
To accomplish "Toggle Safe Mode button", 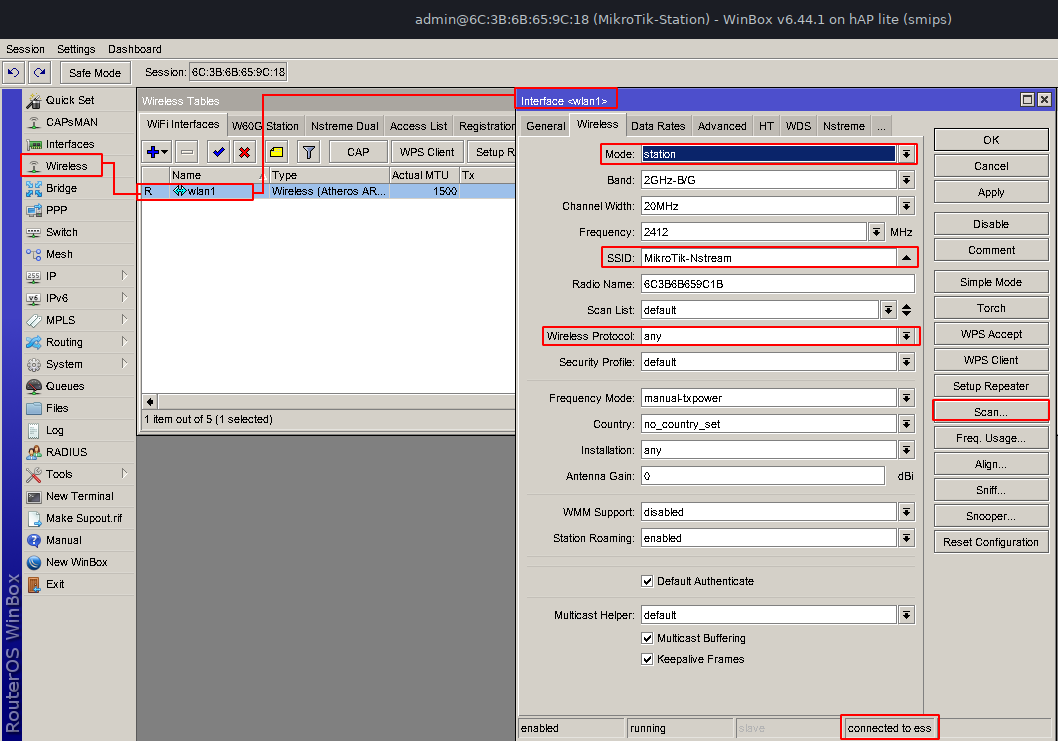I will coord(94,72).
